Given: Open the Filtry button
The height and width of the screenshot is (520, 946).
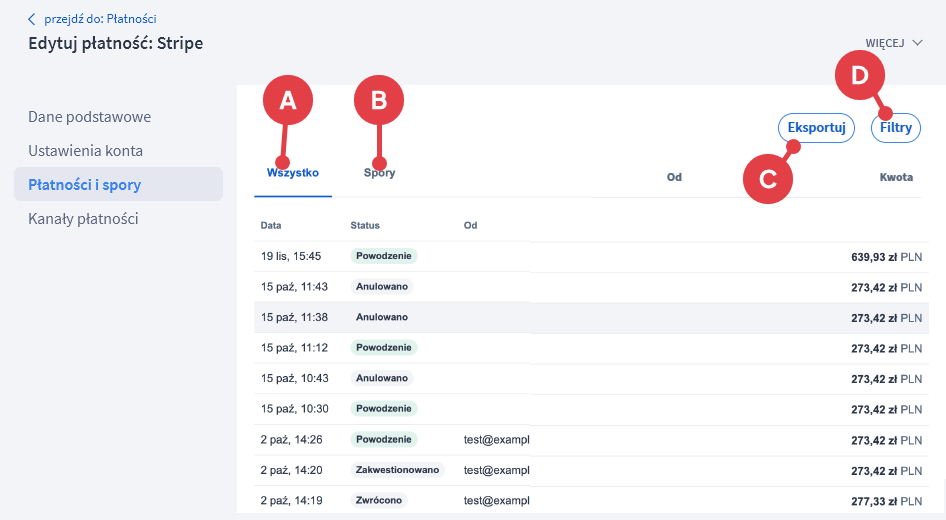Looking at the screenshot, I should point(895,128).
